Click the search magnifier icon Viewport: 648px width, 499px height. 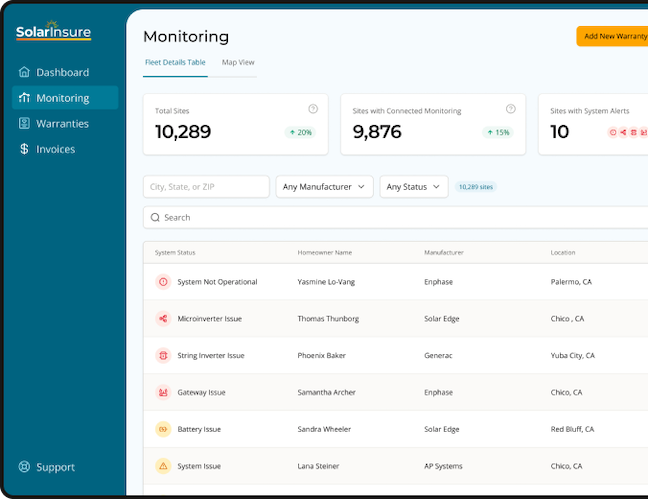(x=155, y=217)
